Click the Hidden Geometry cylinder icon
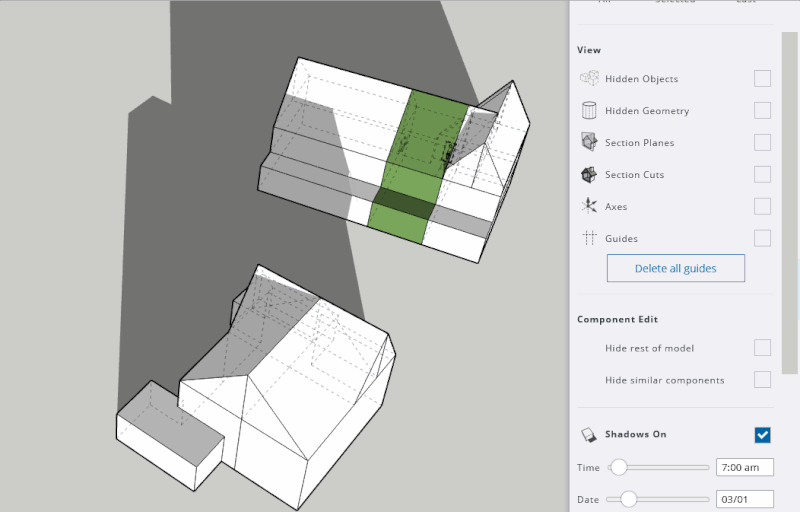Screen dimensions: 800x512 point(589,110)
